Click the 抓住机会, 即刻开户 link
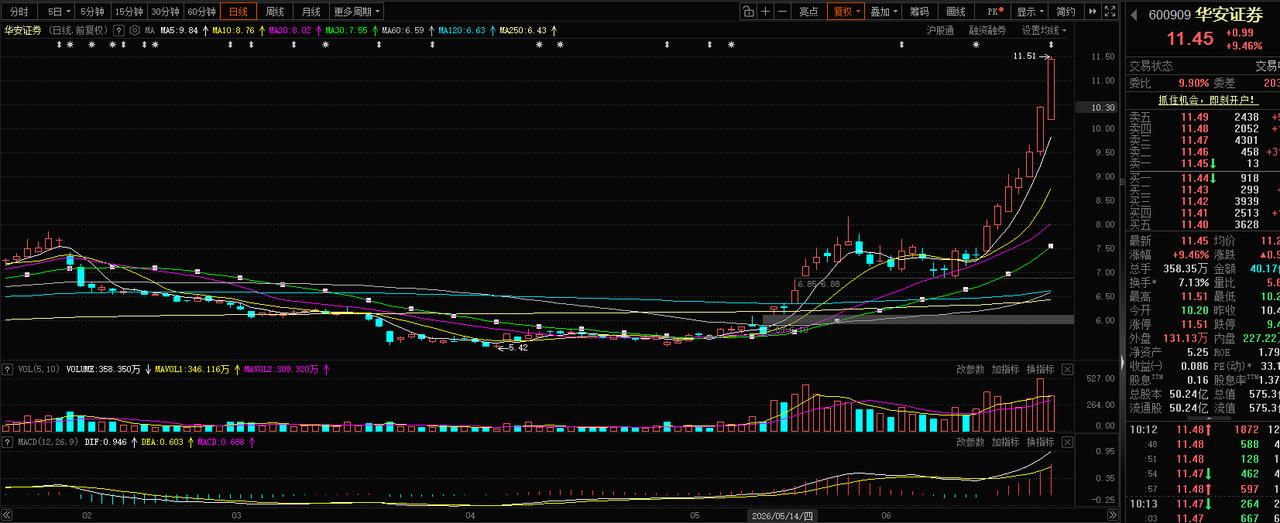Viewport: 1280px width, 523px height. pos(1207,100)
